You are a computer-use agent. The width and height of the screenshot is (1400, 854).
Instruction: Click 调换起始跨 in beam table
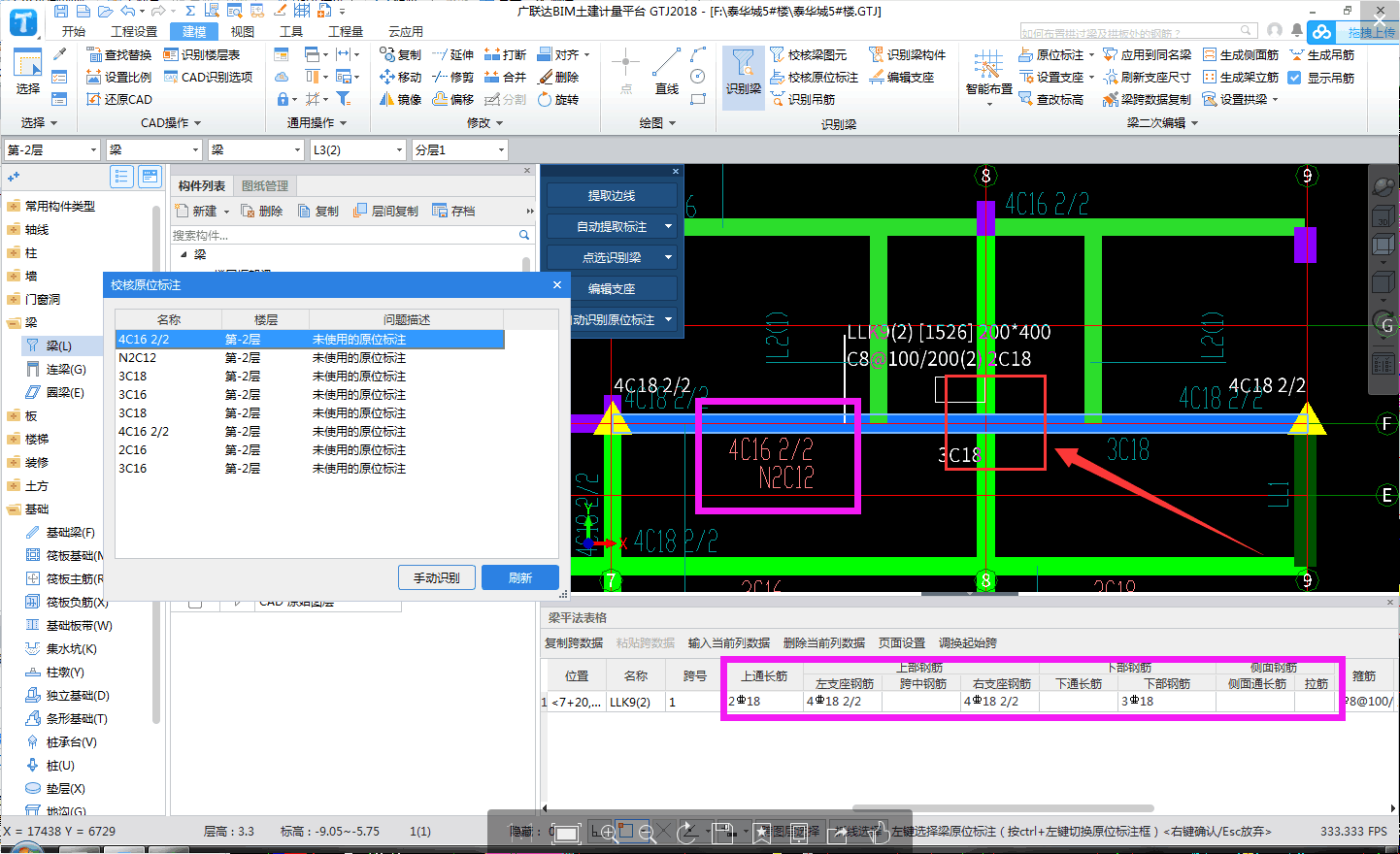[968, 642]
